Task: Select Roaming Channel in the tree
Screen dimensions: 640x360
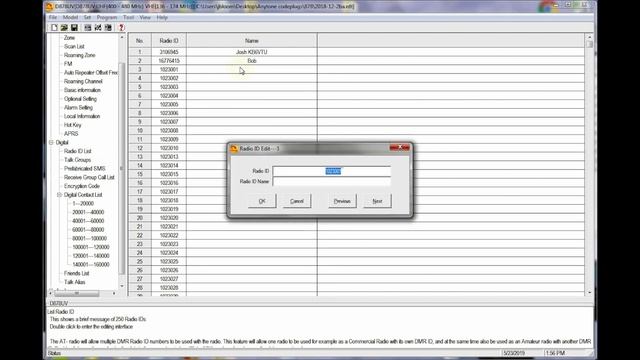Action: coord(83,81)
